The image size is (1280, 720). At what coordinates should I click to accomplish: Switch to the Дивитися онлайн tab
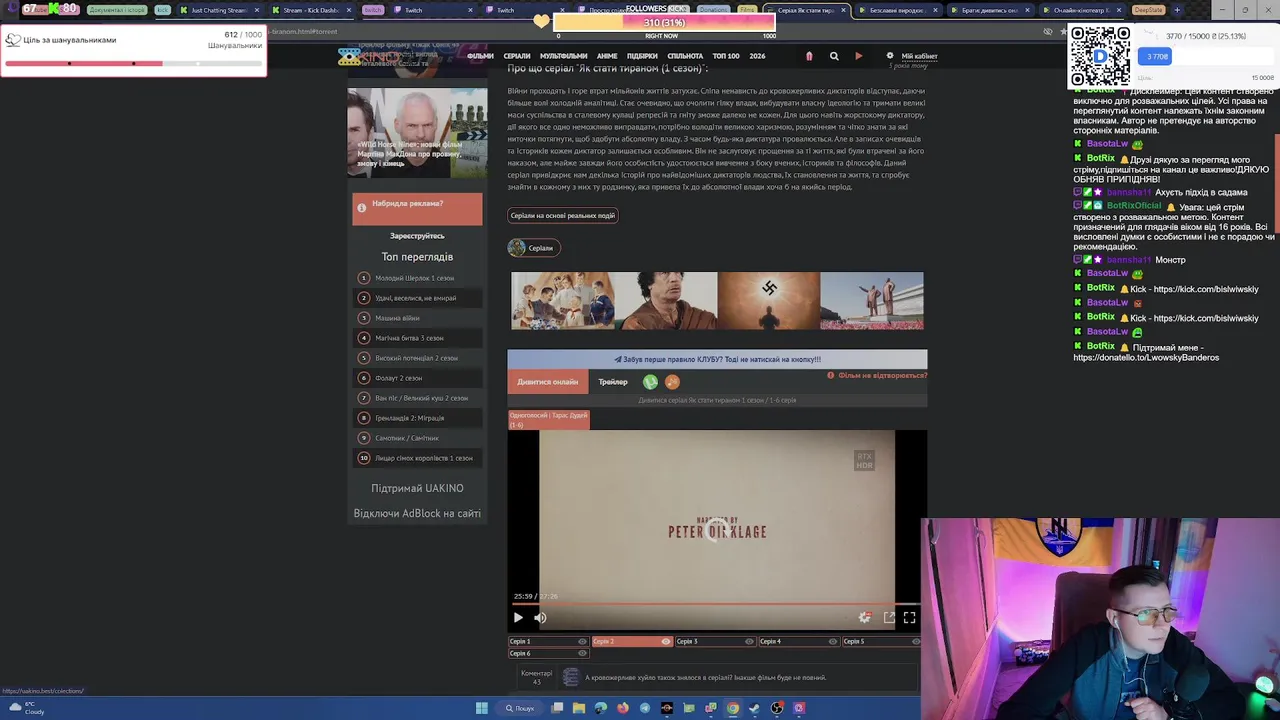(547, 382)
